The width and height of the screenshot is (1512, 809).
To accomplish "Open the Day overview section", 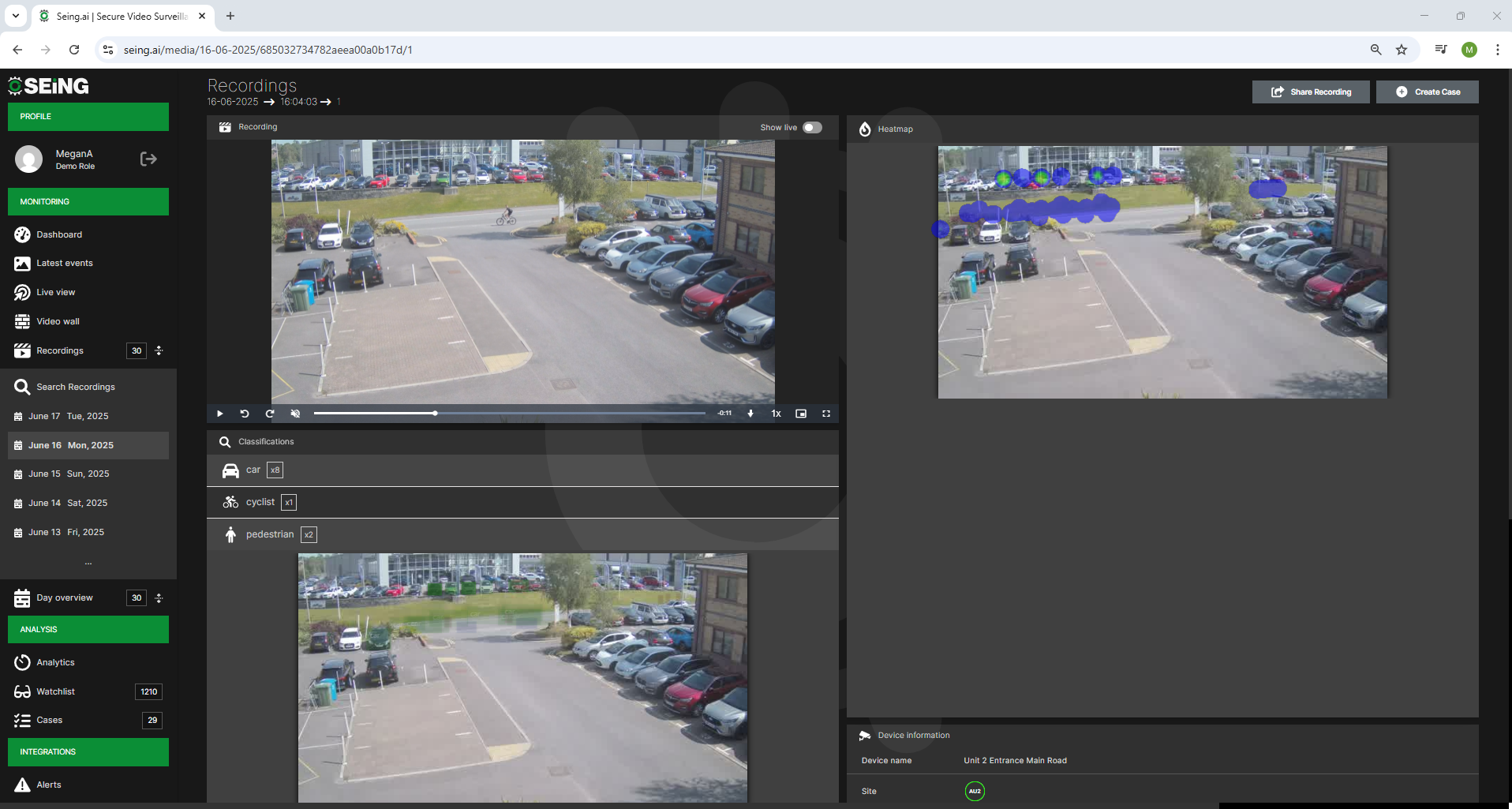I will (63, 597).
